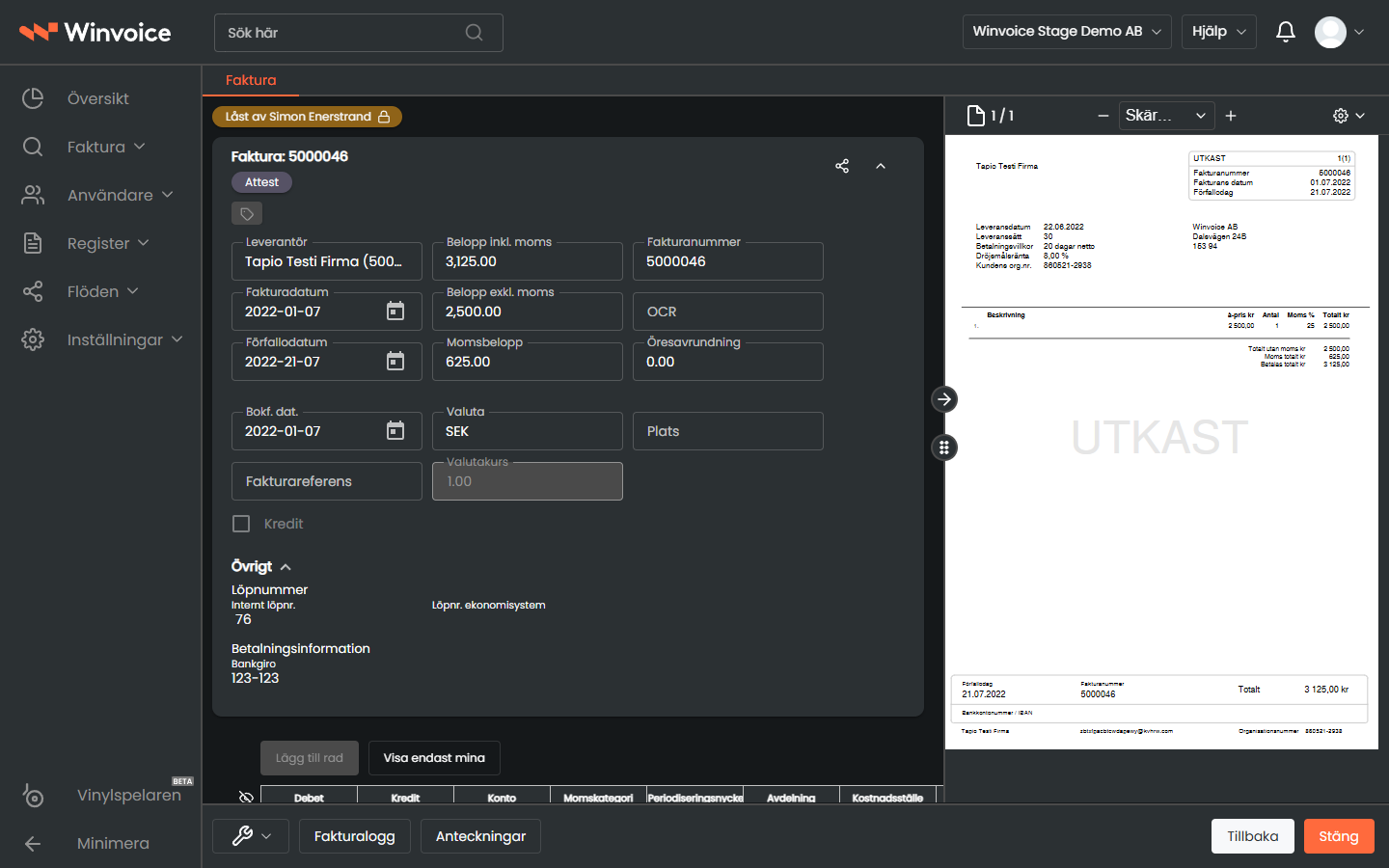Expand the Flöden sidebar menu
The height and width of the screenshot is (868, 1389).
point(81,291)
